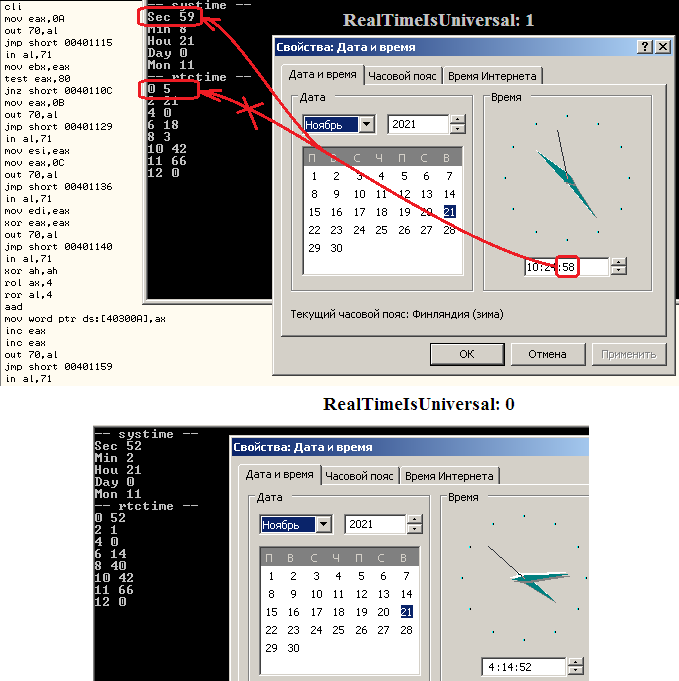Viewport: 679px width, 681px height.
Task: Click down arrow beside the 4:14:52 time field
Action: (576, 671)
